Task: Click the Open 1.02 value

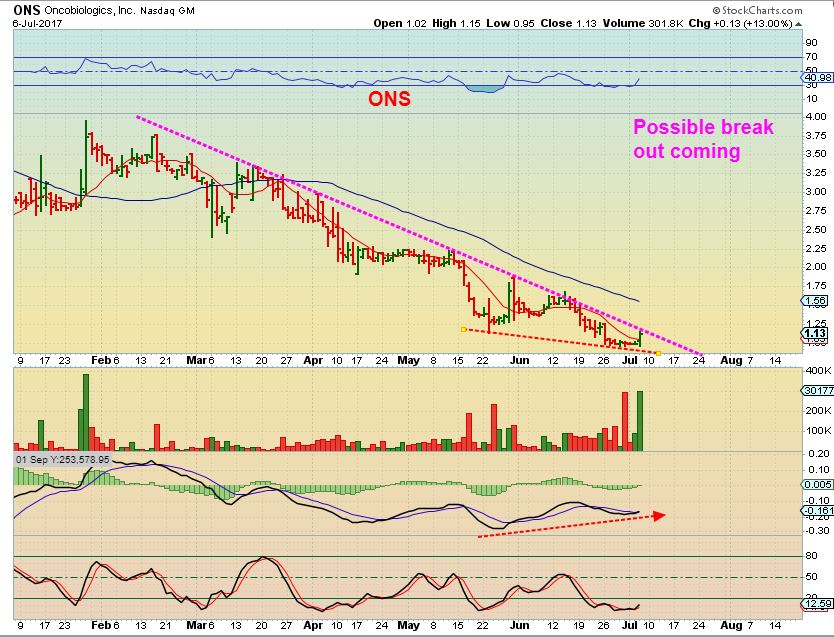Action: click(400, 23)
